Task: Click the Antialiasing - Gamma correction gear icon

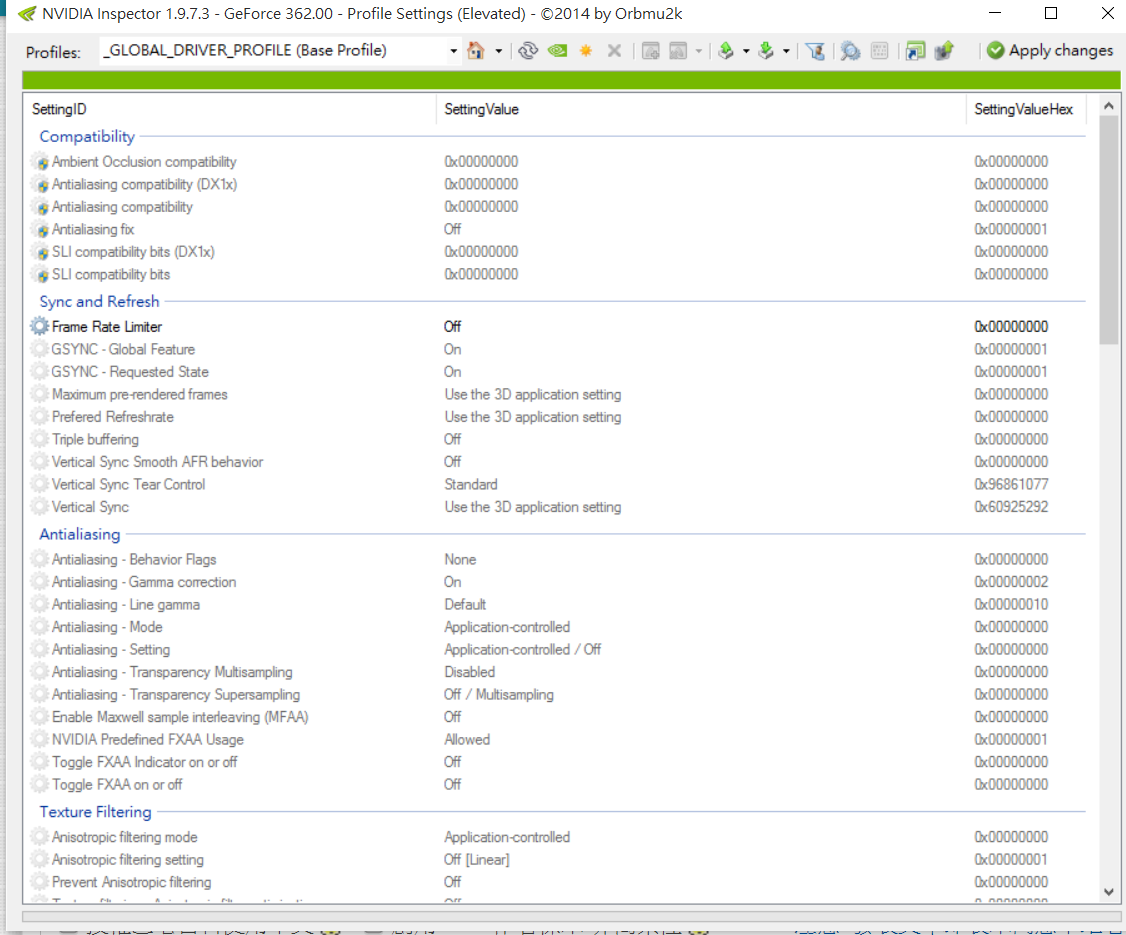Action: [39, 582]
